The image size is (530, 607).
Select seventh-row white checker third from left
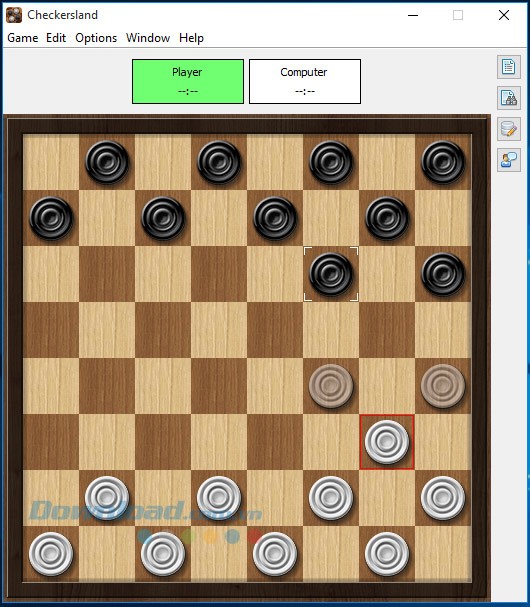(331, 498)
